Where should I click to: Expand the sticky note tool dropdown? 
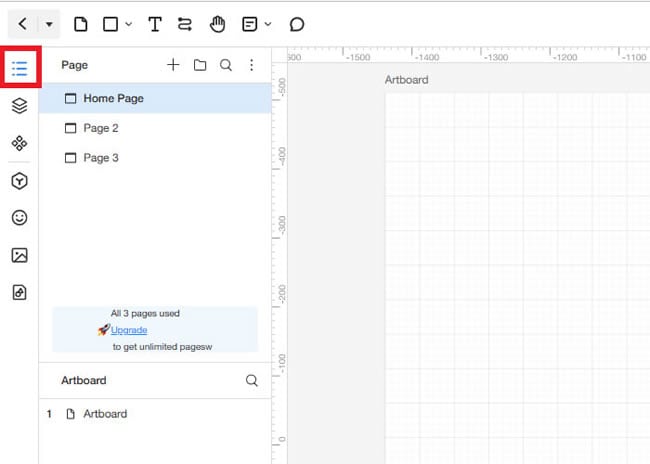[x=268, y=24]
